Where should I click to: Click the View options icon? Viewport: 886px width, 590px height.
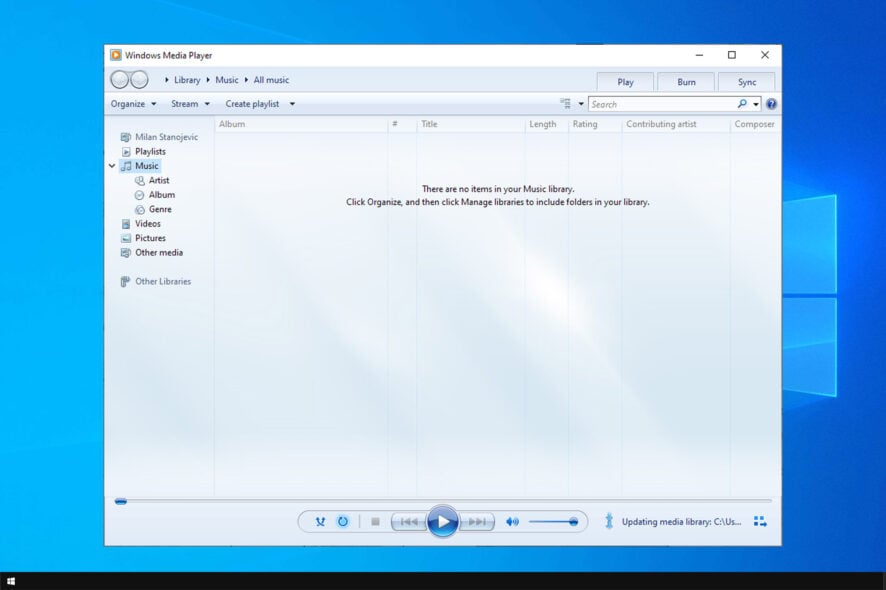coord(565,104)
